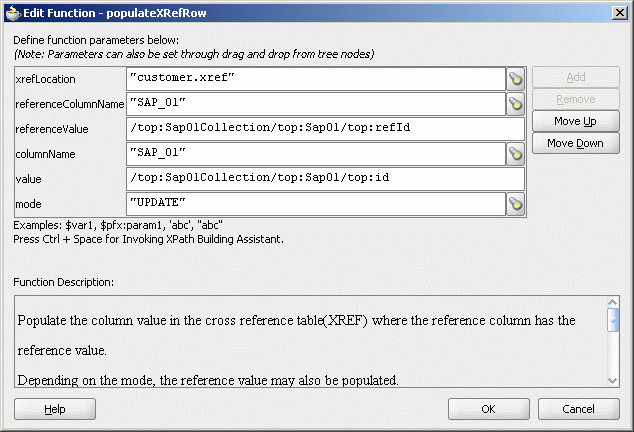
Task: Click the Edit Function title bar icon
Action: [12, 11]
